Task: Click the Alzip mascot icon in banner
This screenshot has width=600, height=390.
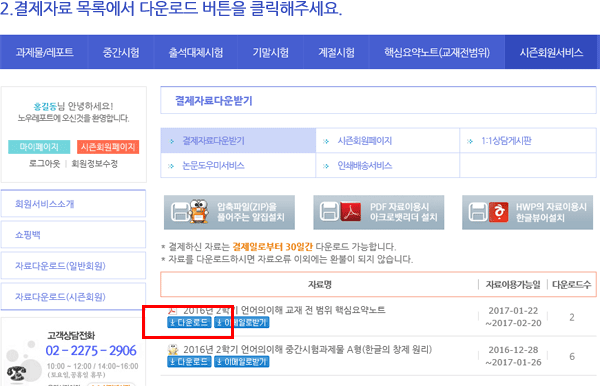Action: 198,211
